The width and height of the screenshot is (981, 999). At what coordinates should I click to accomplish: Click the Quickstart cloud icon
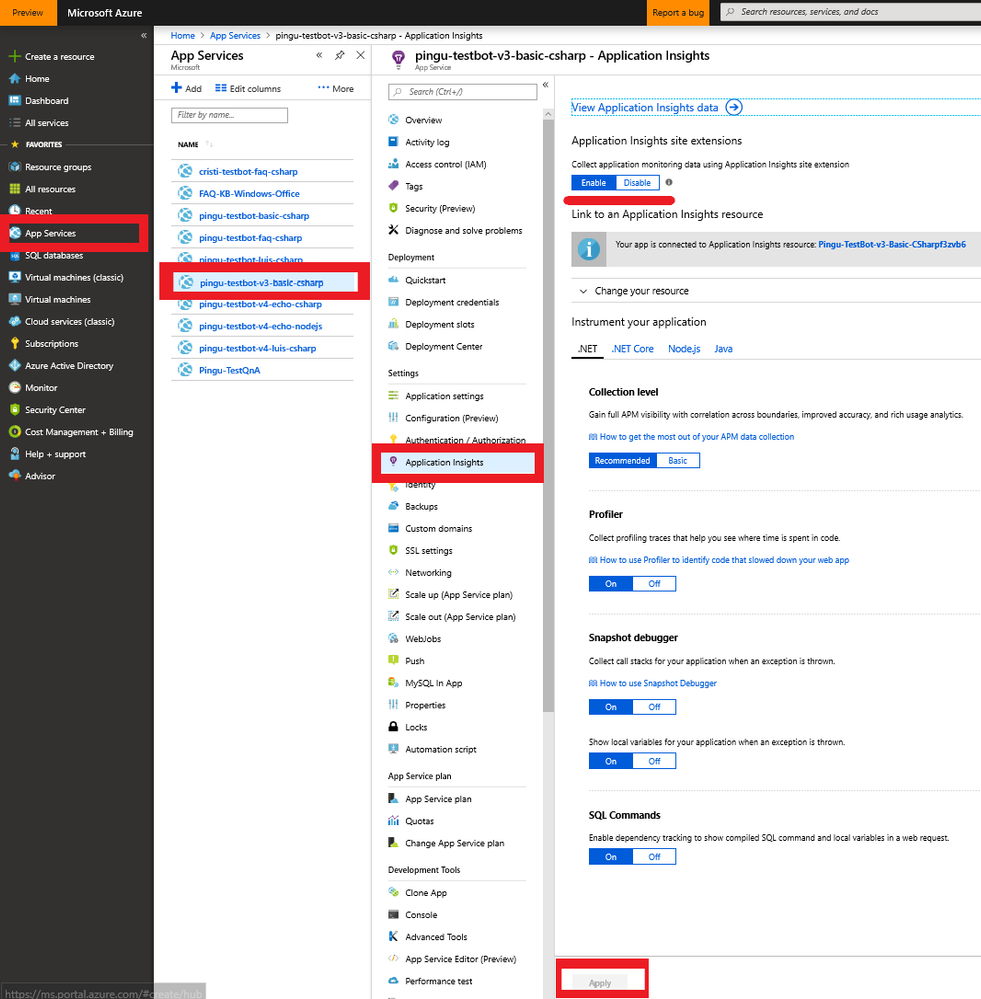coord(393,280)
